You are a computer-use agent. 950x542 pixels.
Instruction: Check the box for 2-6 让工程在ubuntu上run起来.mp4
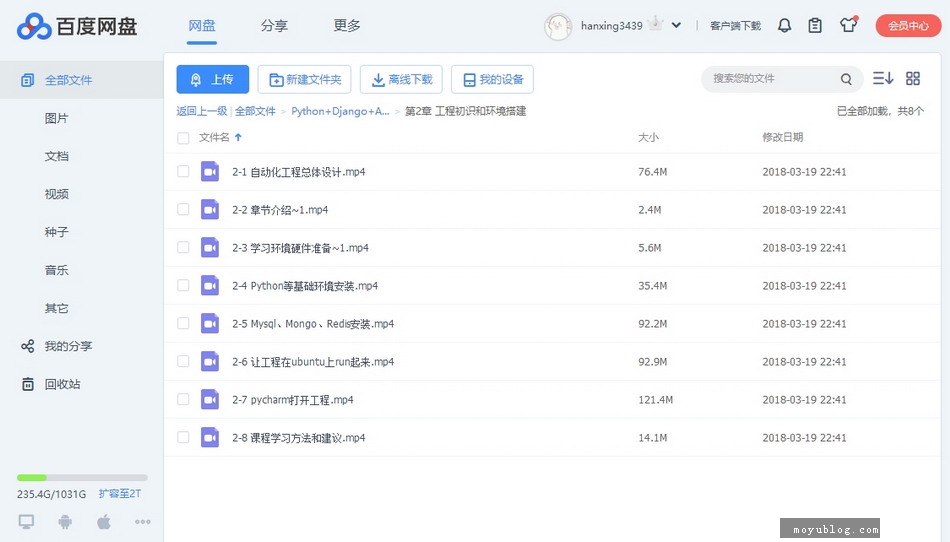tap(183, 362)
